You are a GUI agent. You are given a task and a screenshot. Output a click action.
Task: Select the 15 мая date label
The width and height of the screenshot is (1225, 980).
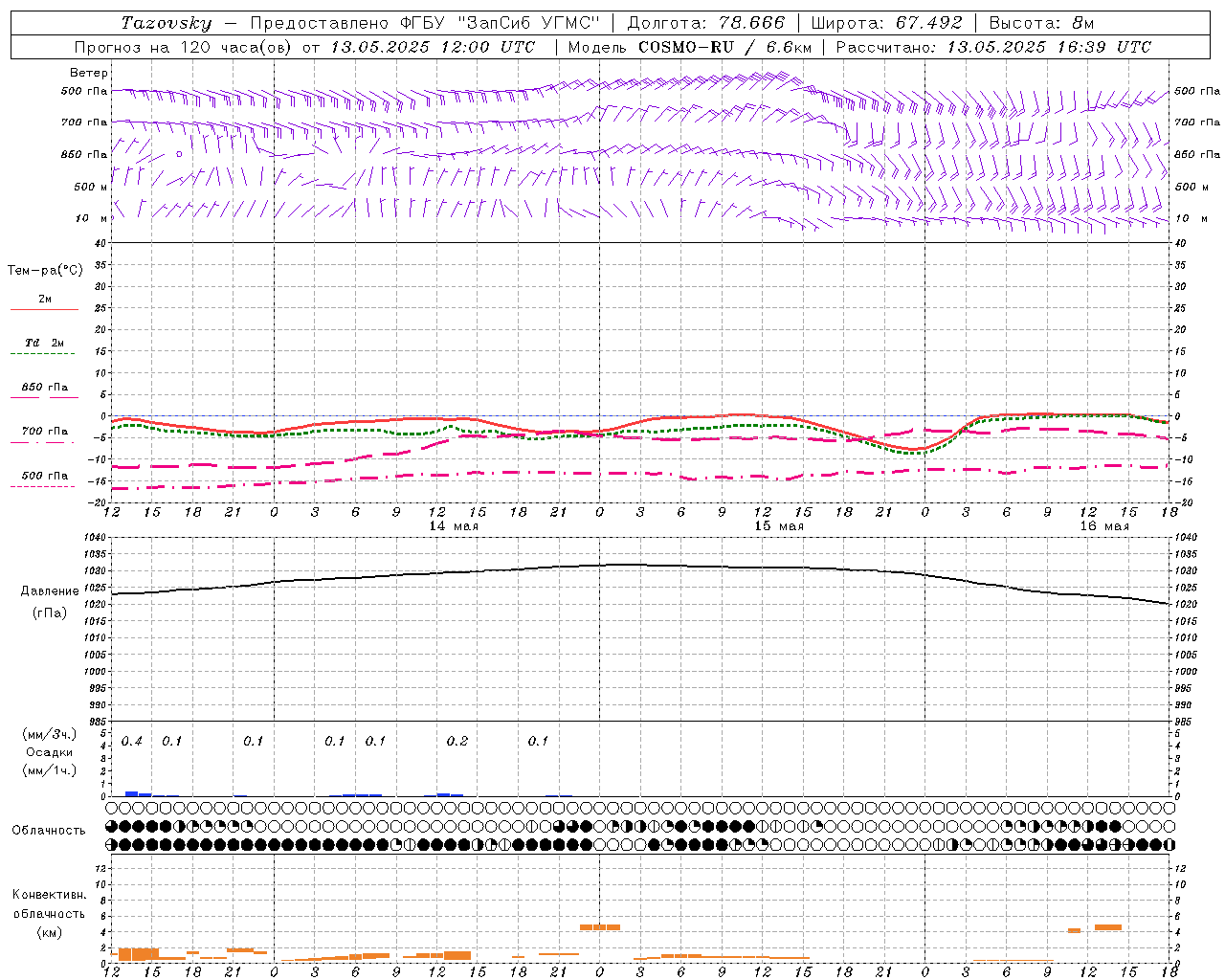coord(779,526)
